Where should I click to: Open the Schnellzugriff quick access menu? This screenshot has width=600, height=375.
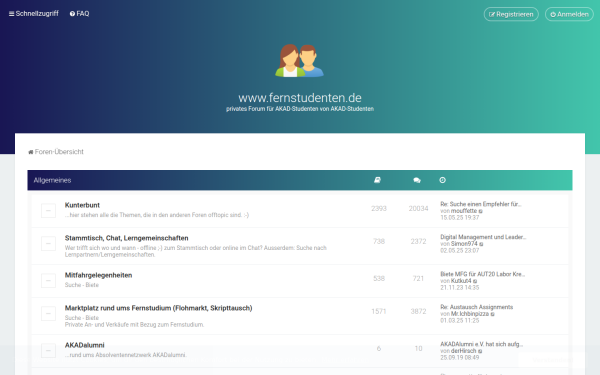34,13
